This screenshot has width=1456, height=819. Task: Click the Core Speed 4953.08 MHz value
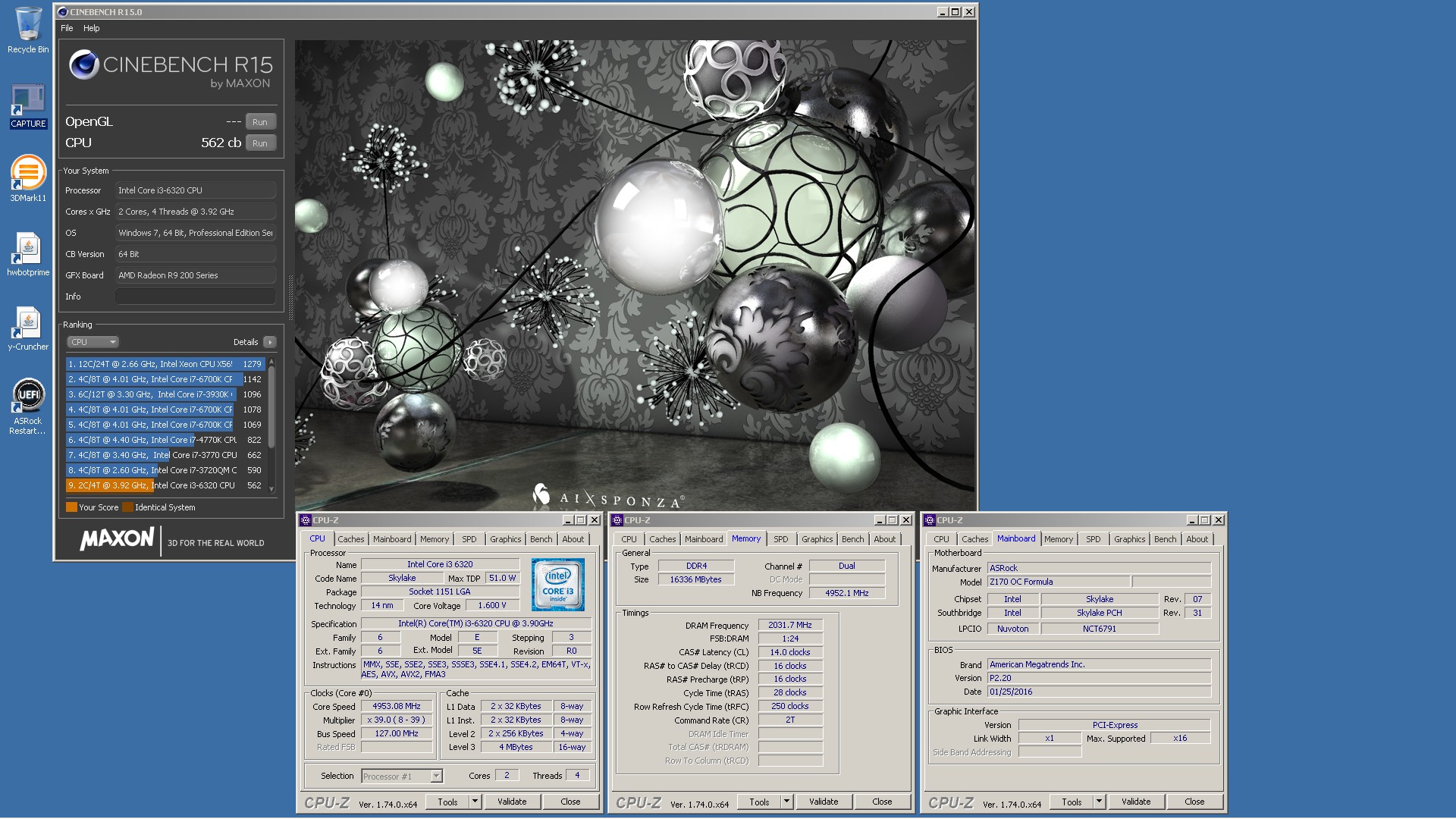[397, 706]
